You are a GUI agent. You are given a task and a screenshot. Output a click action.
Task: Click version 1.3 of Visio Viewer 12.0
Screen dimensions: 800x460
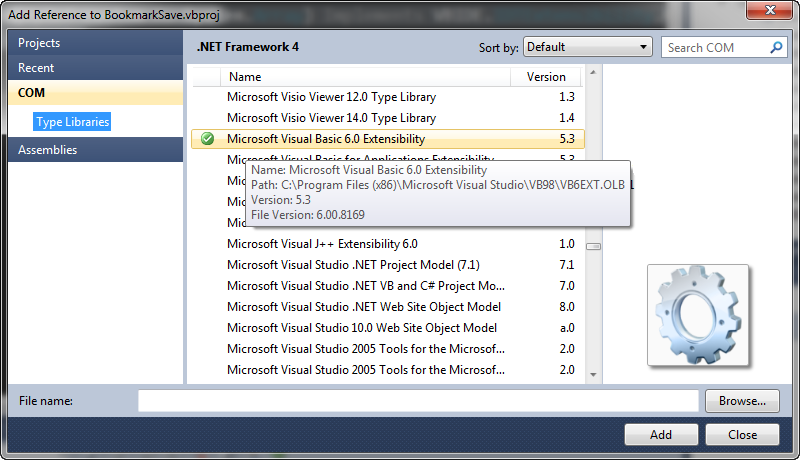(x=566, y=97)
